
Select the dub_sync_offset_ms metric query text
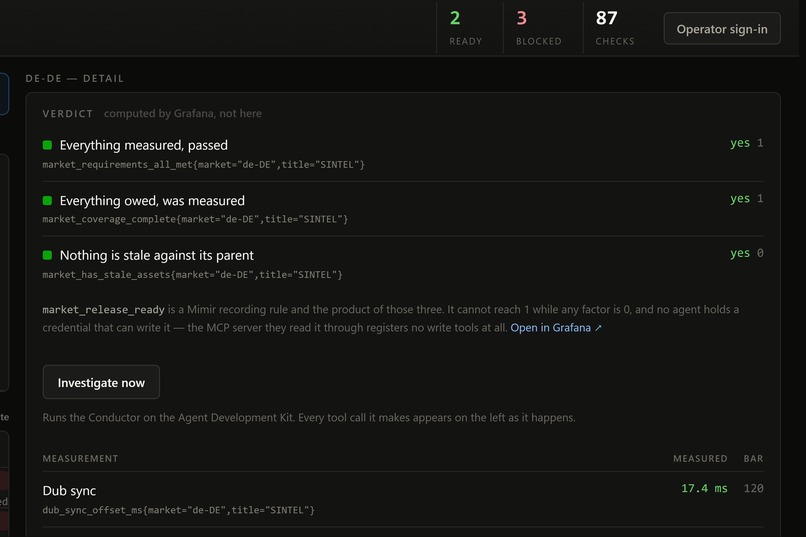[178, 510]
